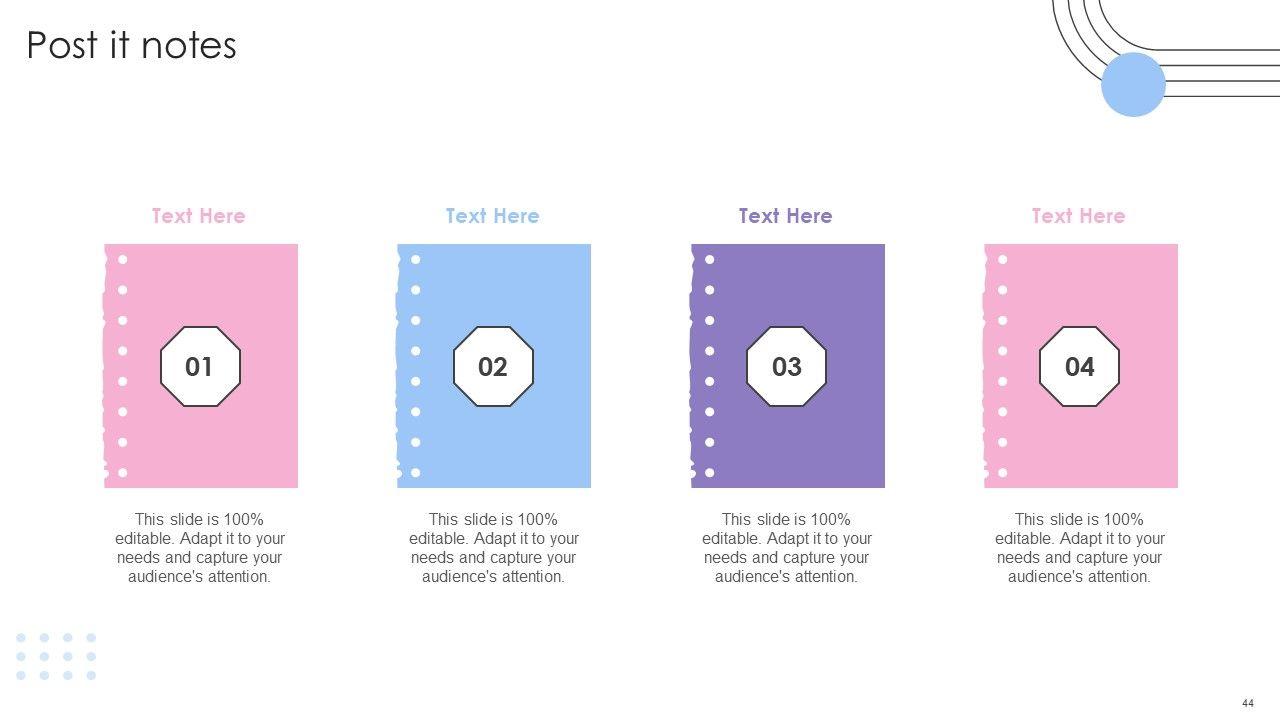Image resolution: width=1280 pixels, height=720 pixels.
Task: Click the octagon badge numbered 03
Action: pos(787,366)
